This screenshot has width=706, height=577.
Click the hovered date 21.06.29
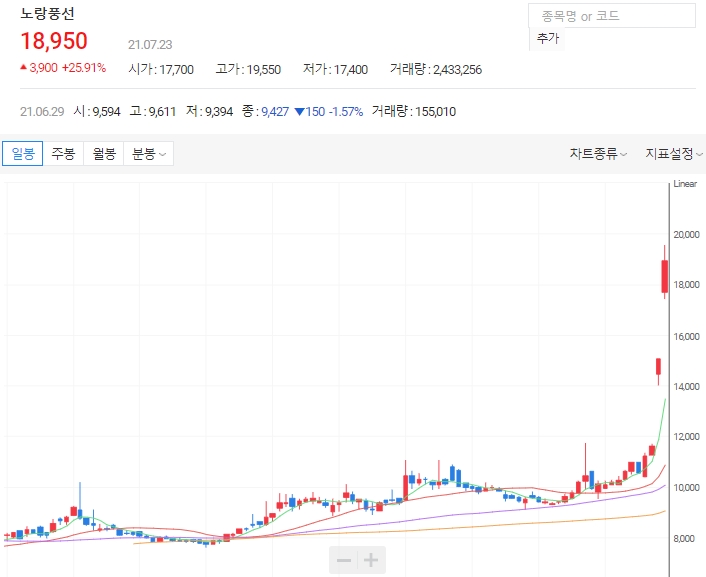point(42,111)
